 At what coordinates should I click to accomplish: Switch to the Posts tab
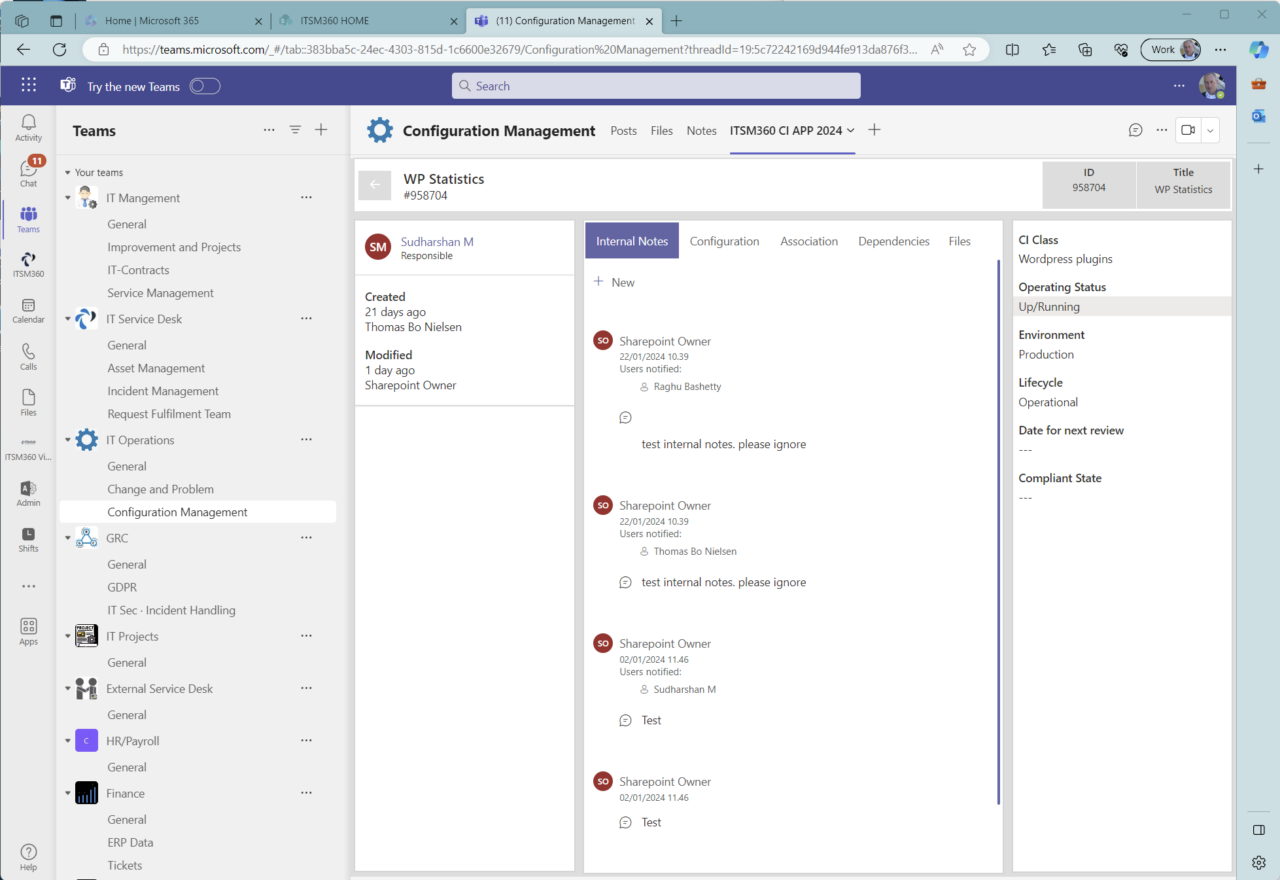[x=623, y=130]
